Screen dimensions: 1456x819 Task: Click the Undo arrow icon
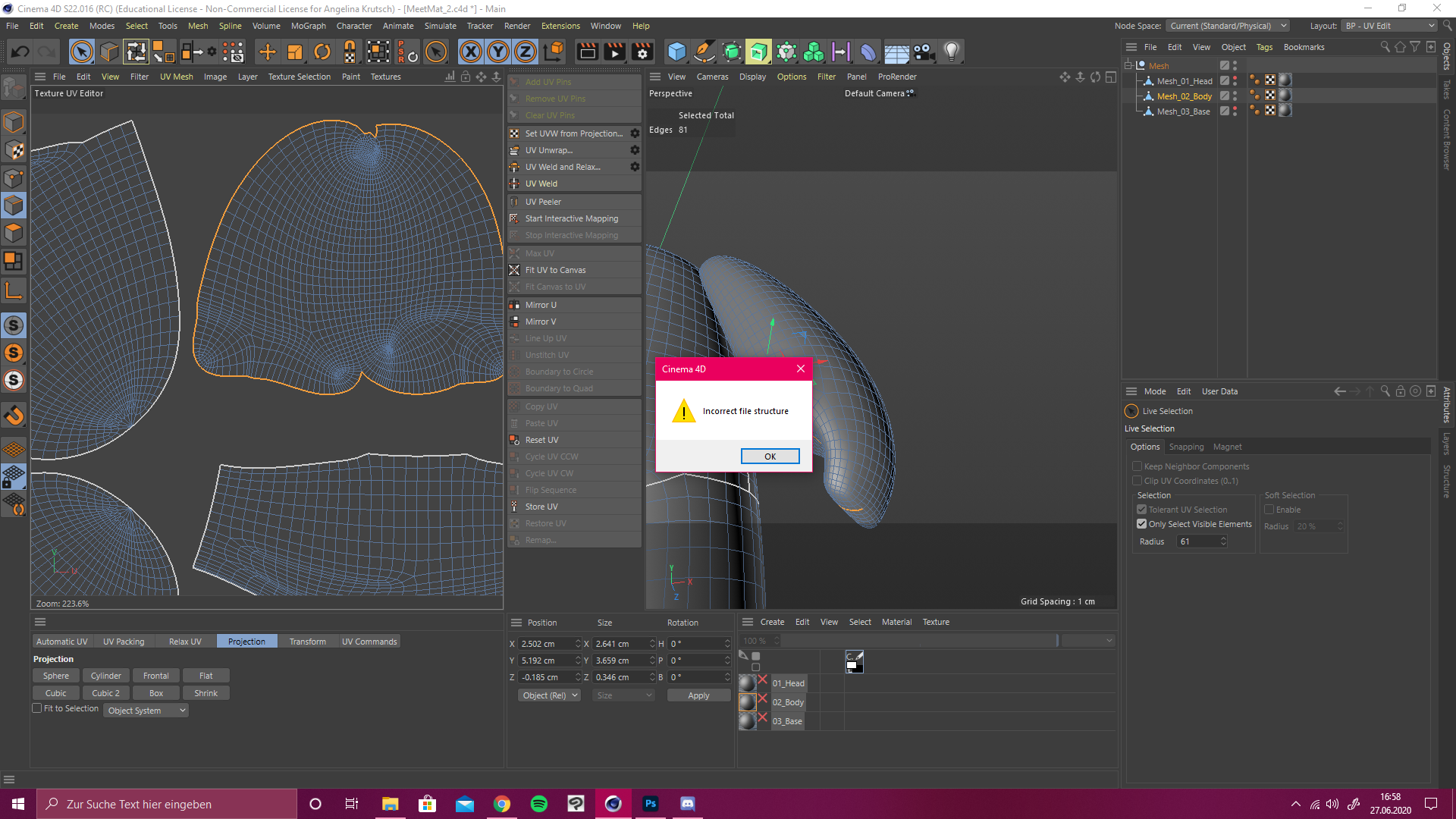pyautogui.click(x=20, y=52)
